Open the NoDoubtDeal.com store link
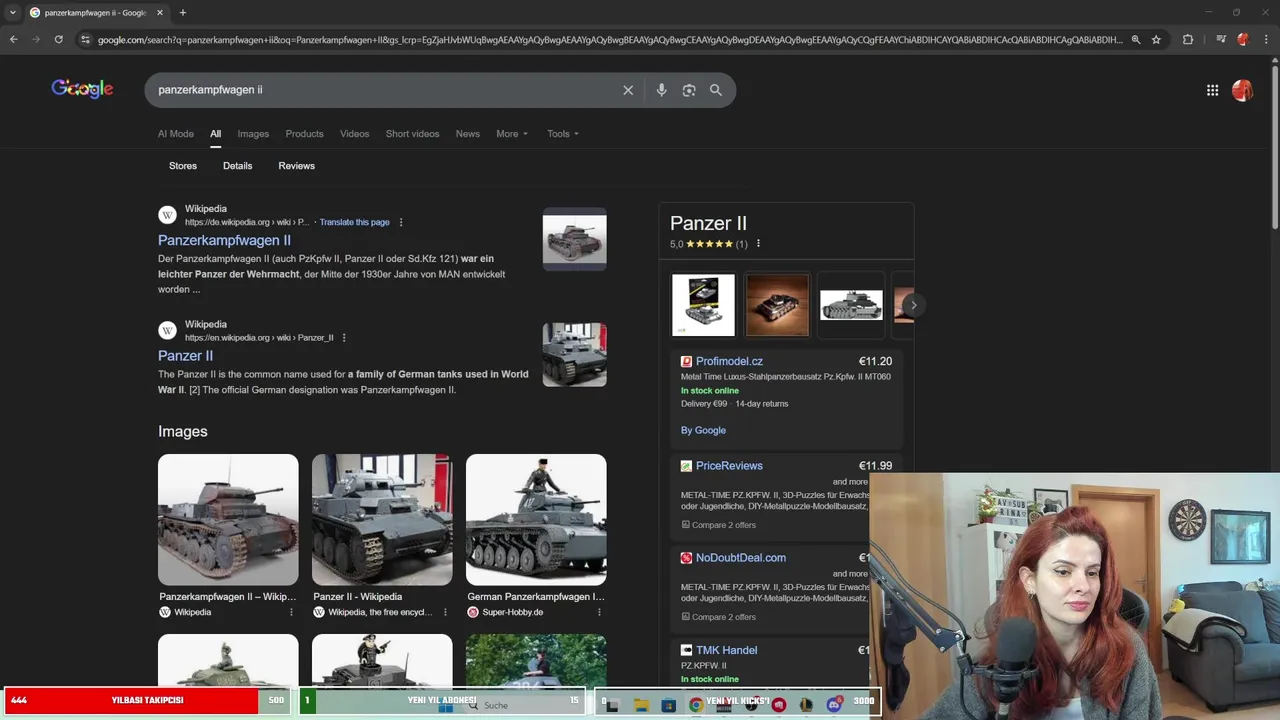This screenshot has width=1280, height=720. pyautogui.click(x=741, y=558)
